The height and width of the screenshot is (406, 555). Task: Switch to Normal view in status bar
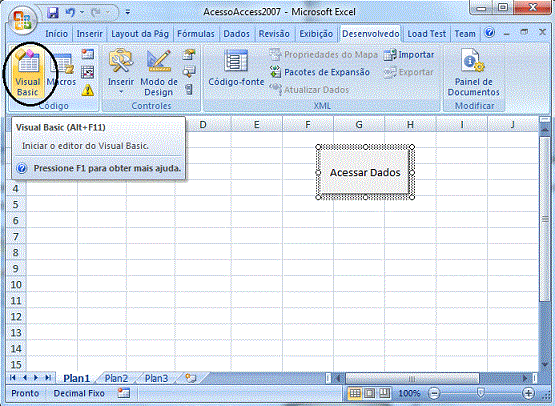355,393
